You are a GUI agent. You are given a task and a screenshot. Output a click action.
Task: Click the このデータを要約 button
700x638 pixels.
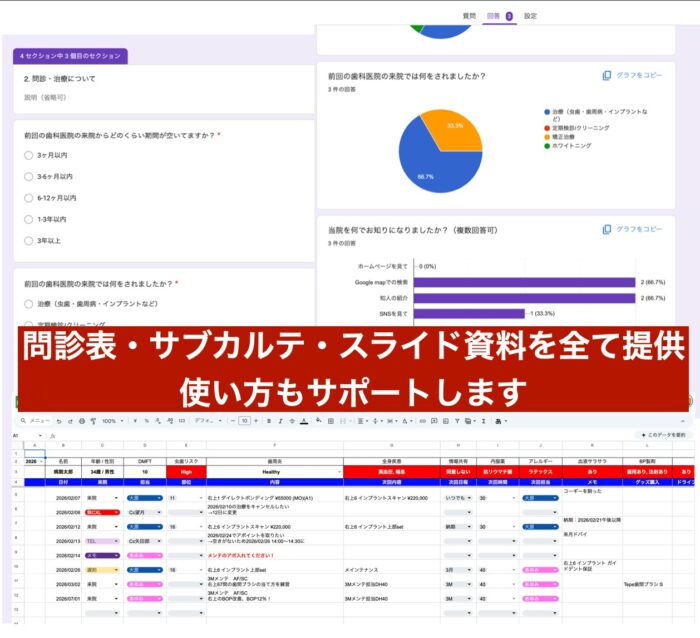663,435
